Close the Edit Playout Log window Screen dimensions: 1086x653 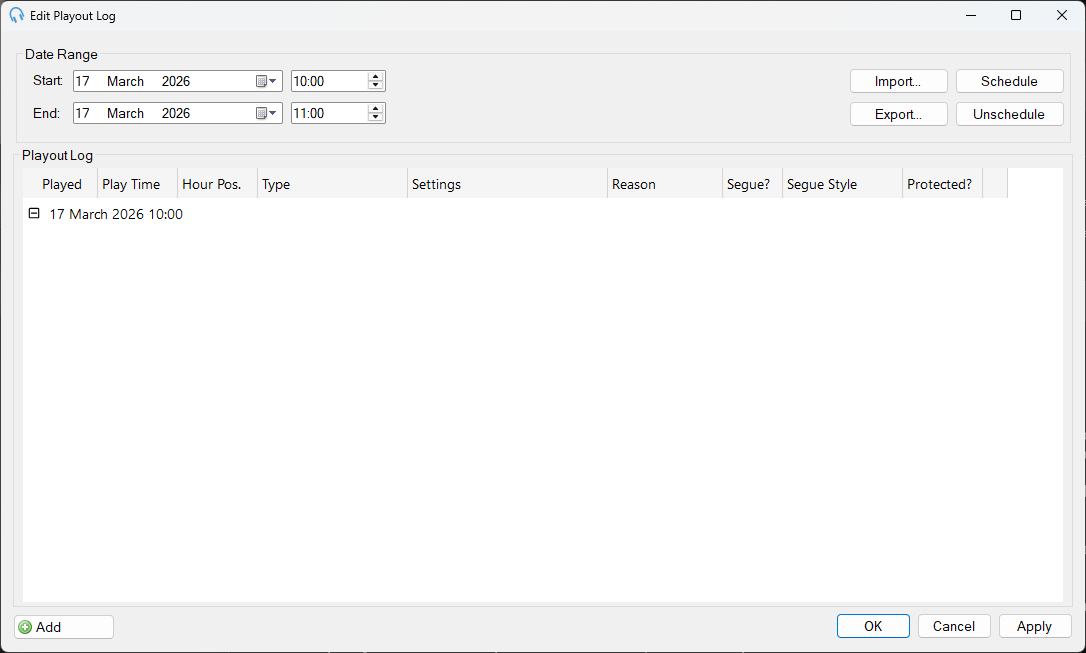tap(1062, 15)
